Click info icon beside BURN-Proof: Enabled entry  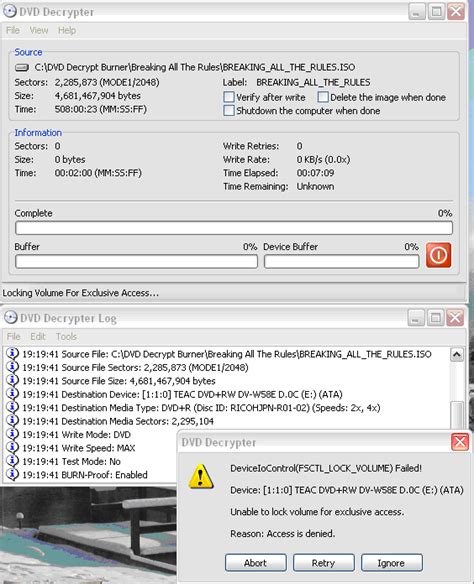(12, 474)
